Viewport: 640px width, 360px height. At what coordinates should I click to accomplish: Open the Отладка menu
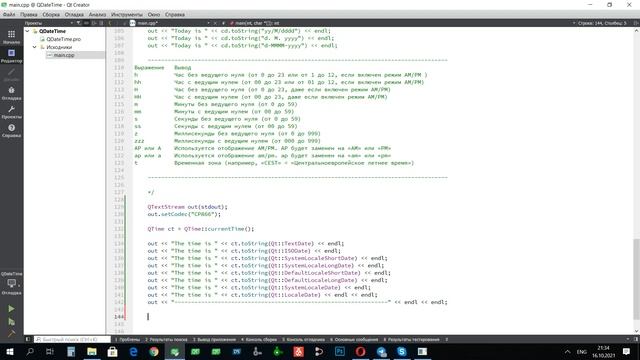tap(74, 14)
